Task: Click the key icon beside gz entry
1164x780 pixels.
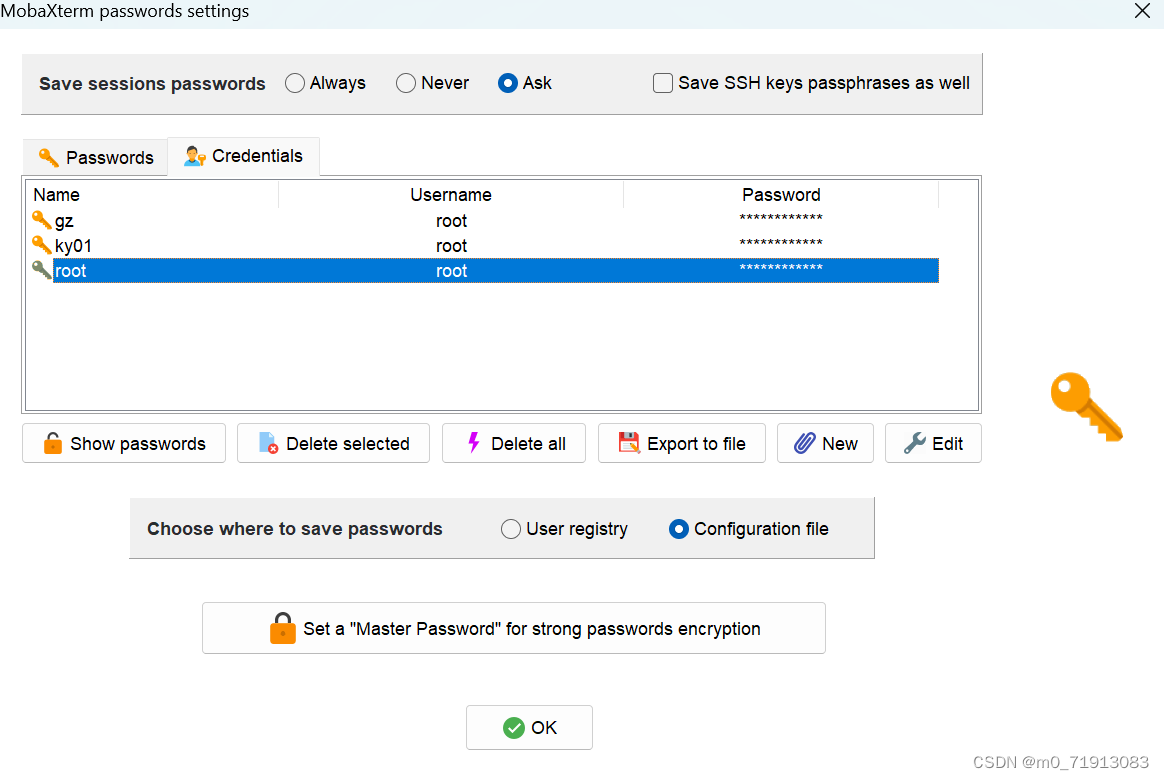Action: (41, 220)
